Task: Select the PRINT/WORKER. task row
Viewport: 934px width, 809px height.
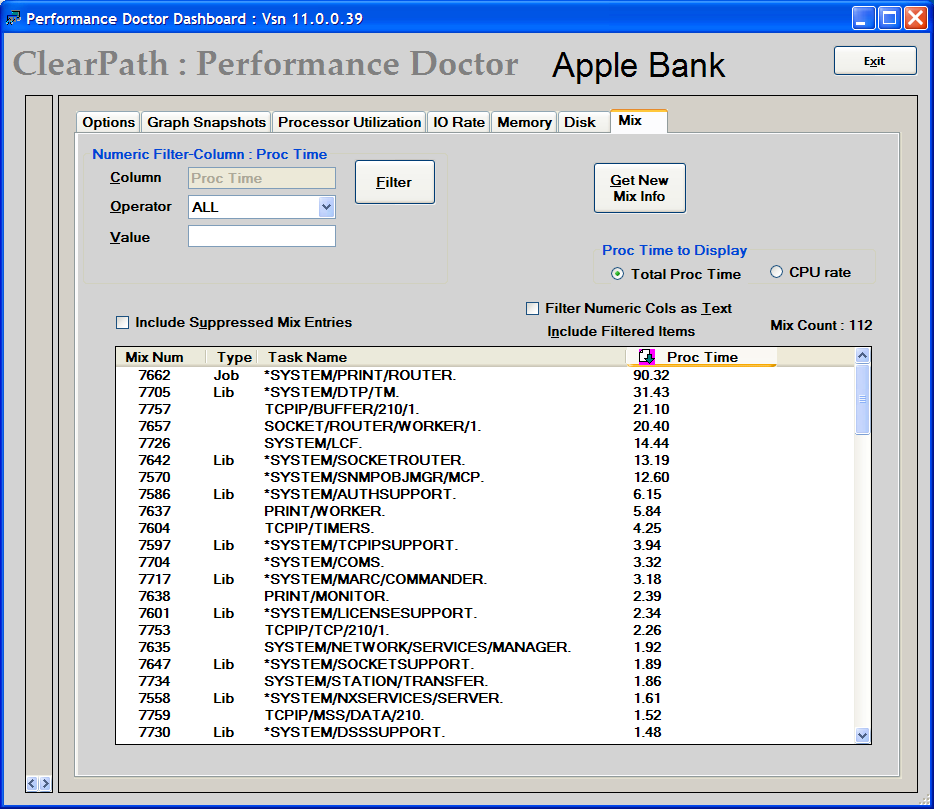Action: click(x=485, y=511)
